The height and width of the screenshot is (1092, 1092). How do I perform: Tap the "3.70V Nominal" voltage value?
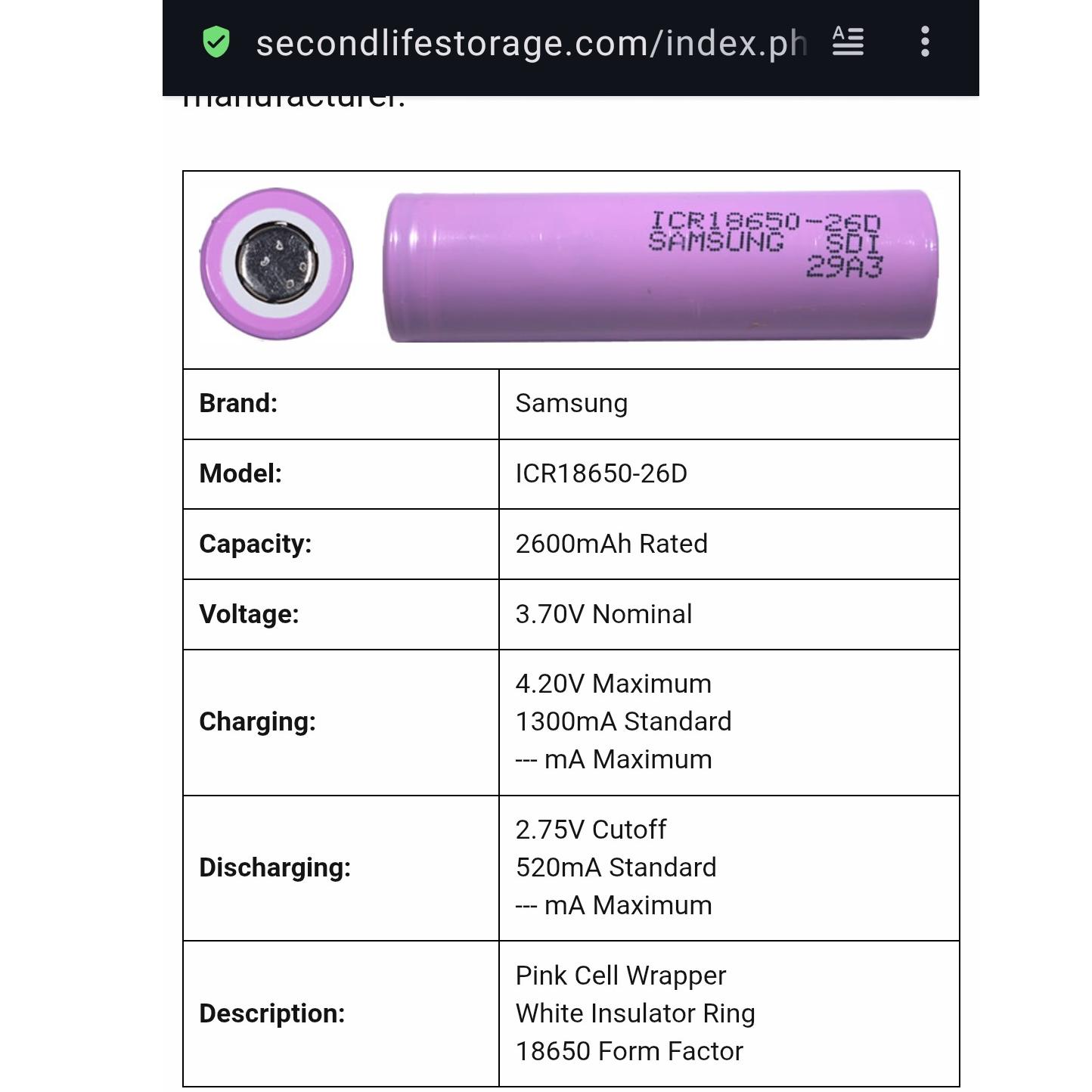click(603, 614)
